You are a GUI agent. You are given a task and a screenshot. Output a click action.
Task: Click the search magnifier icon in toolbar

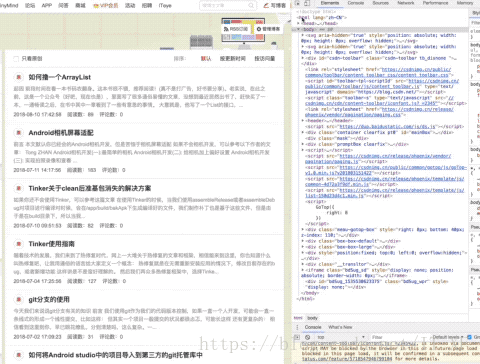251,5
